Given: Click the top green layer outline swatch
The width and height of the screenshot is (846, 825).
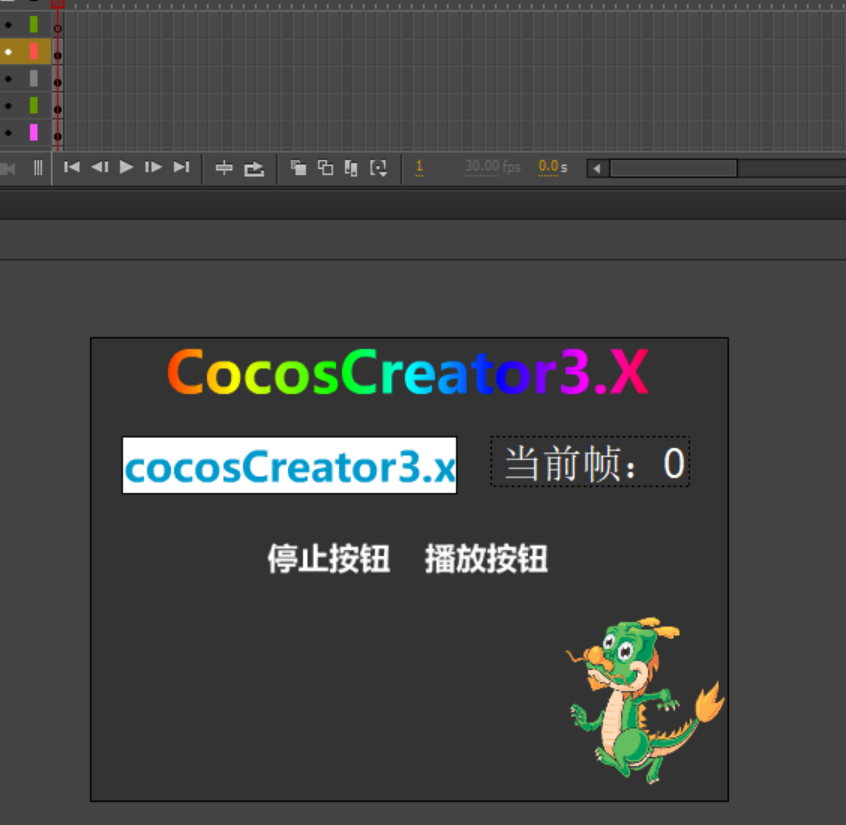Looking at the screenshot, I should pos(33,24).
